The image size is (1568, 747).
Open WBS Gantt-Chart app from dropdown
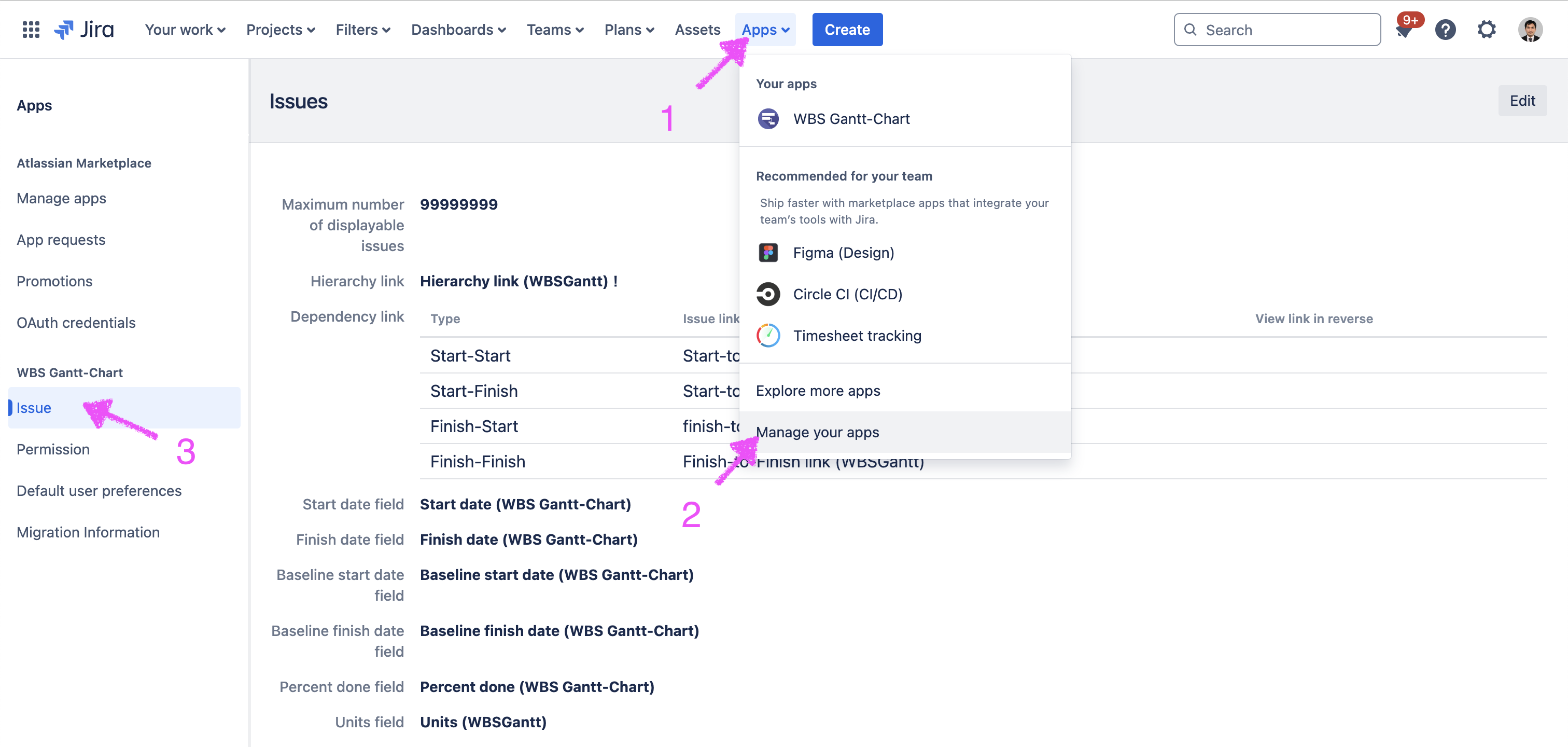point(851,119)
